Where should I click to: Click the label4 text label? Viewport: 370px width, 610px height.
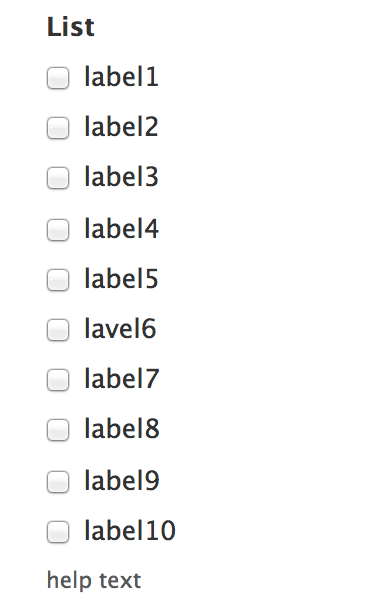point(121,228)
